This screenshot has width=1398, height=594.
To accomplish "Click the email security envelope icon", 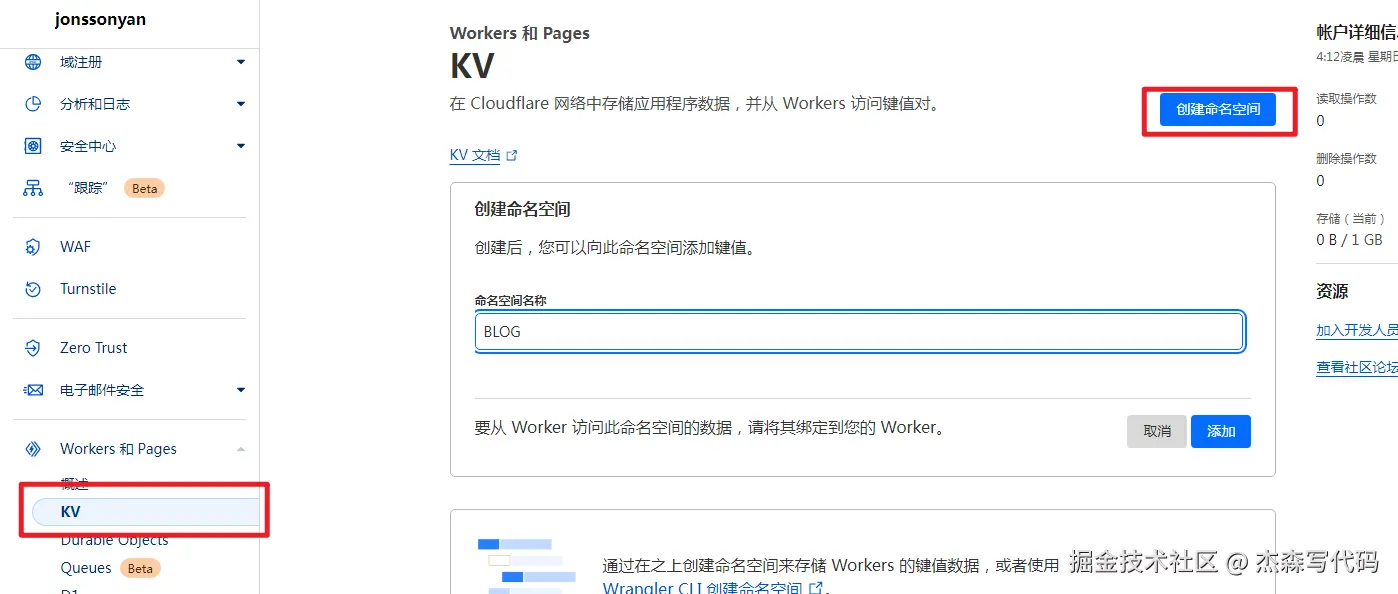I will [33, 390].
